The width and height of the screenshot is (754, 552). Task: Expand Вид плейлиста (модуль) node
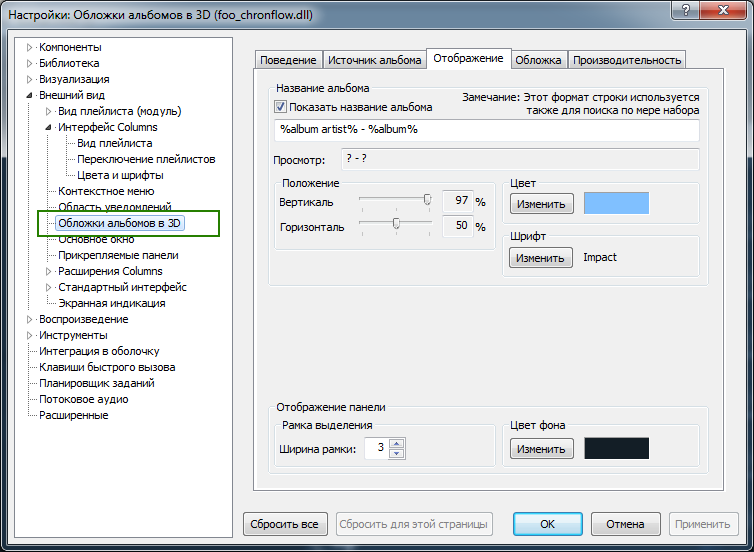click(48, 112)
